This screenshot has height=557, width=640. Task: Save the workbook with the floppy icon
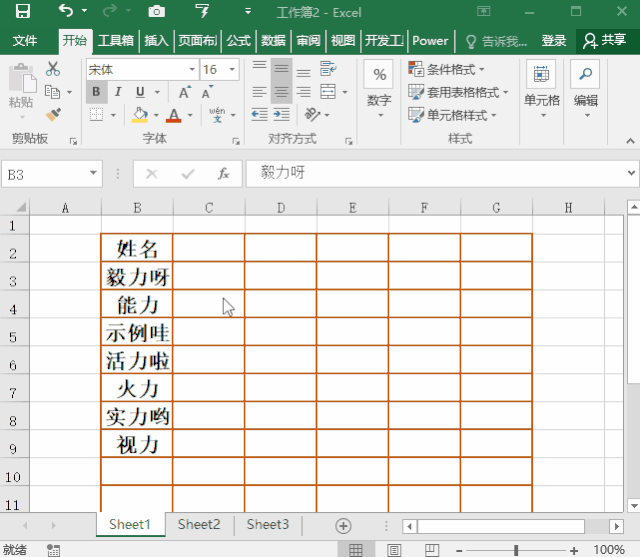(23, 11)
